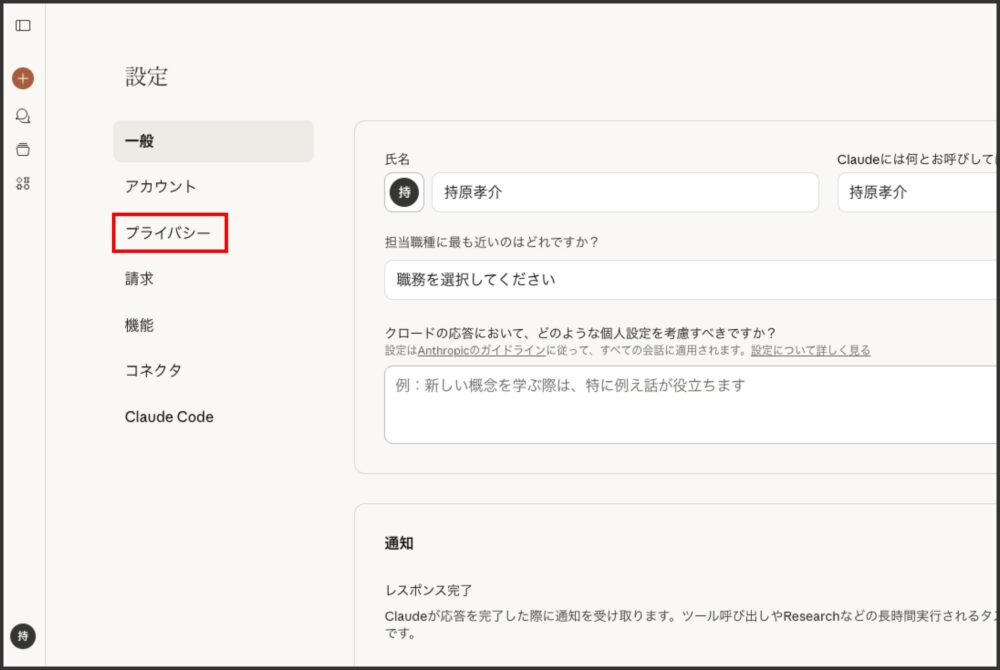1000x670 pixels.
Task: Click the 氏名 name input field
Action: click(x=625, y=192)
